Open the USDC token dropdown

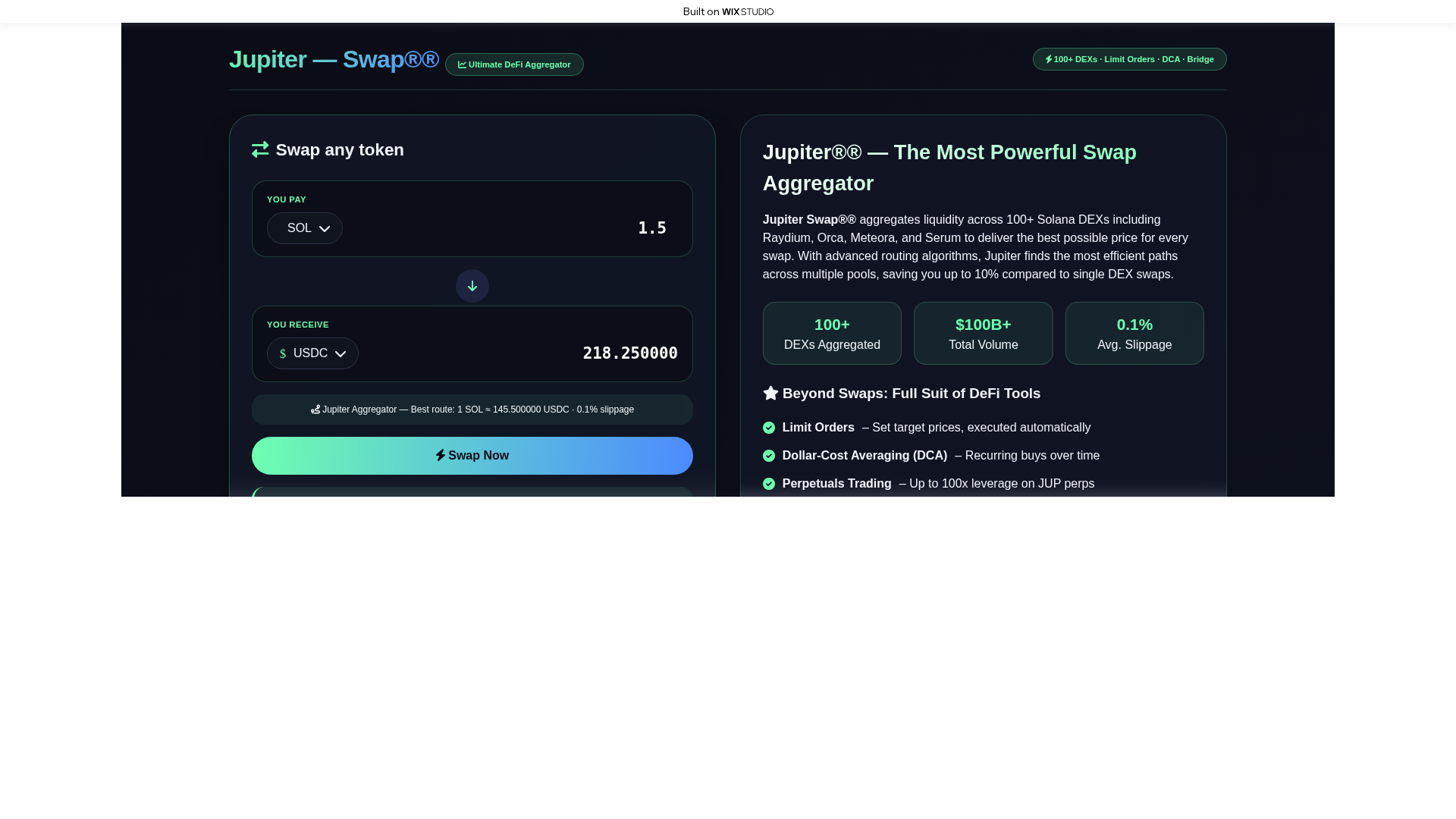312,353
